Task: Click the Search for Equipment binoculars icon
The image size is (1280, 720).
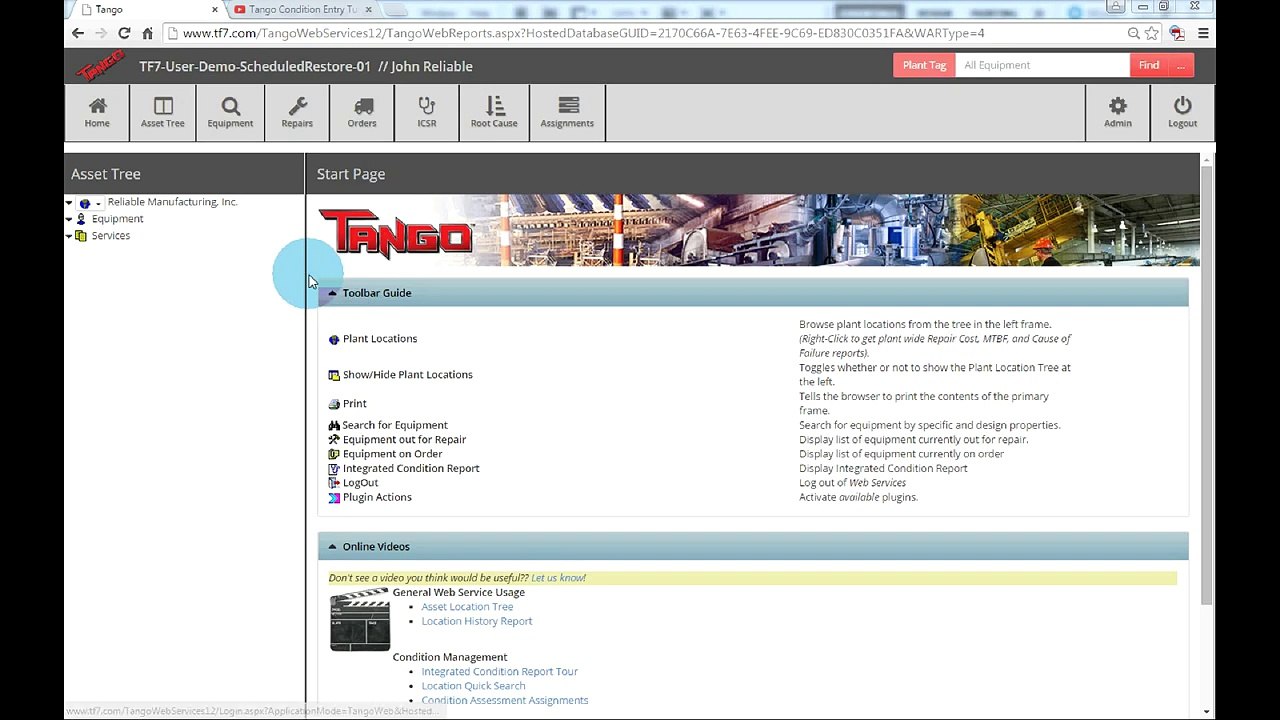Action: coord(334,426)
